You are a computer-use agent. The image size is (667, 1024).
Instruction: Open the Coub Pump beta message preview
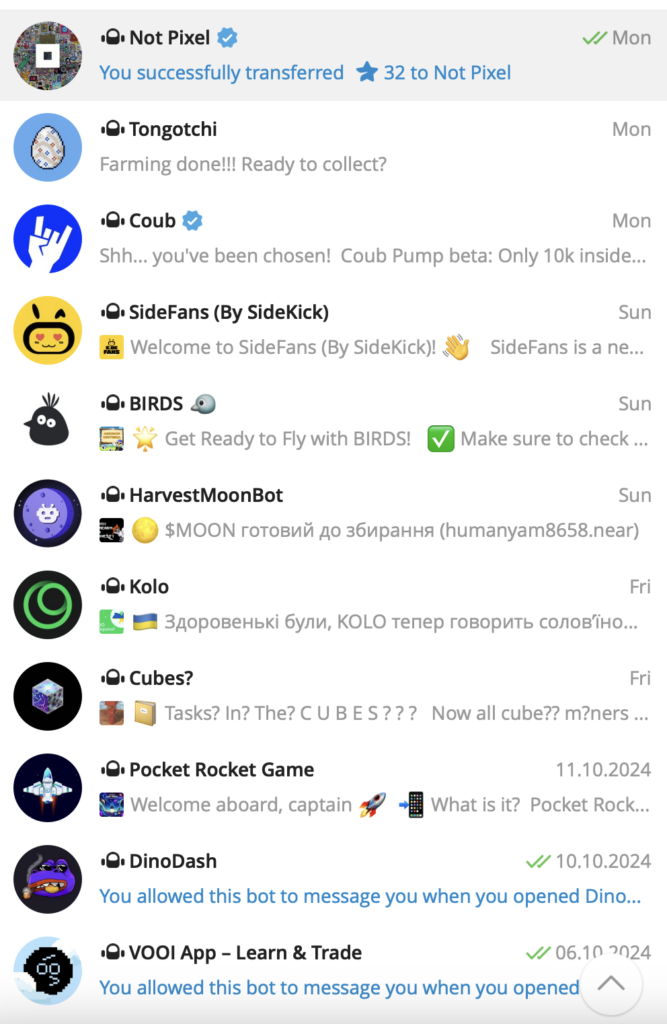pyautogui.click(x=372, y=255)
